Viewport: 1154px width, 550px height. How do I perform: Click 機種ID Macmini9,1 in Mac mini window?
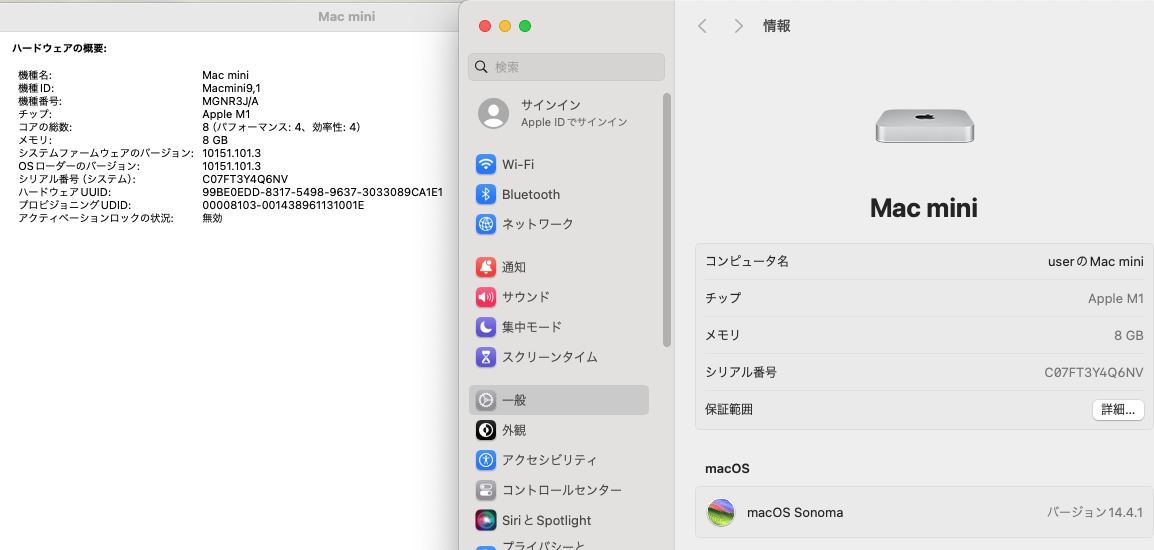coord(231,88)
